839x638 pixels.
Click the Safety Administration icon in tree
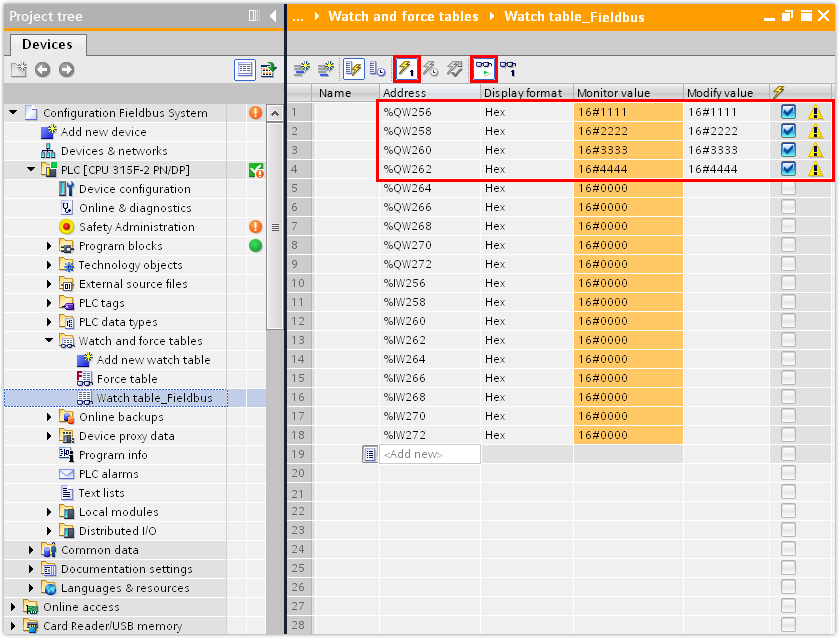click(x=67, y=227)
